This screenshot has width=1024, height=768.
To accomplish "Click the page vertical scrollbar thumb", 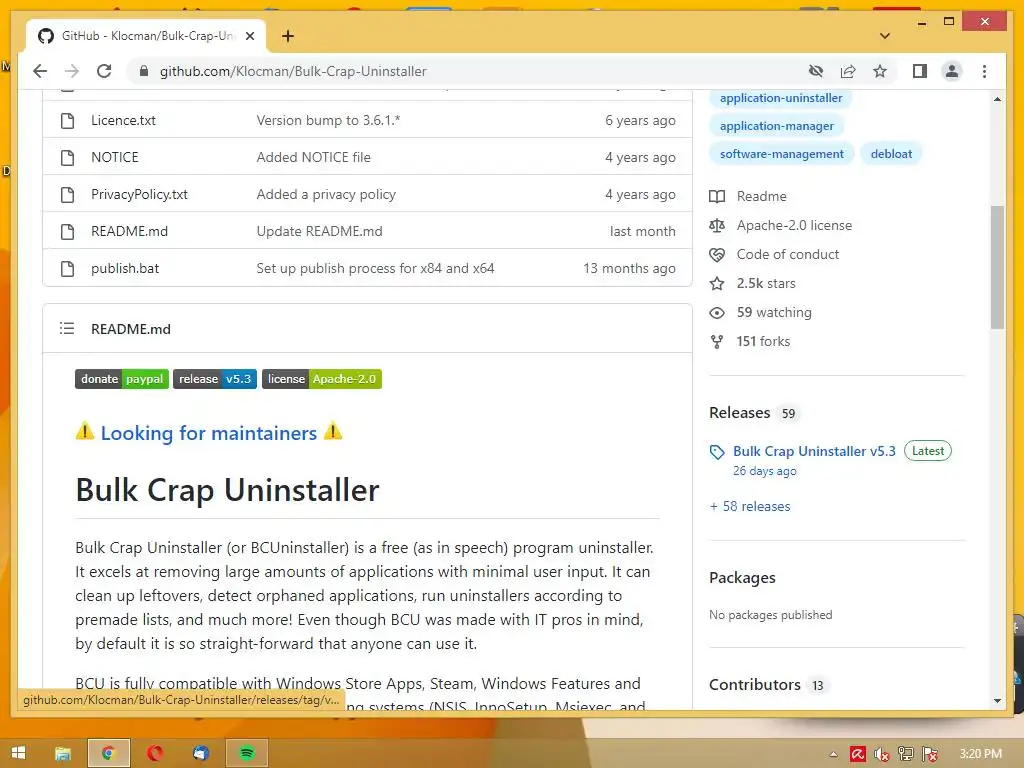I will click(997, 267).
